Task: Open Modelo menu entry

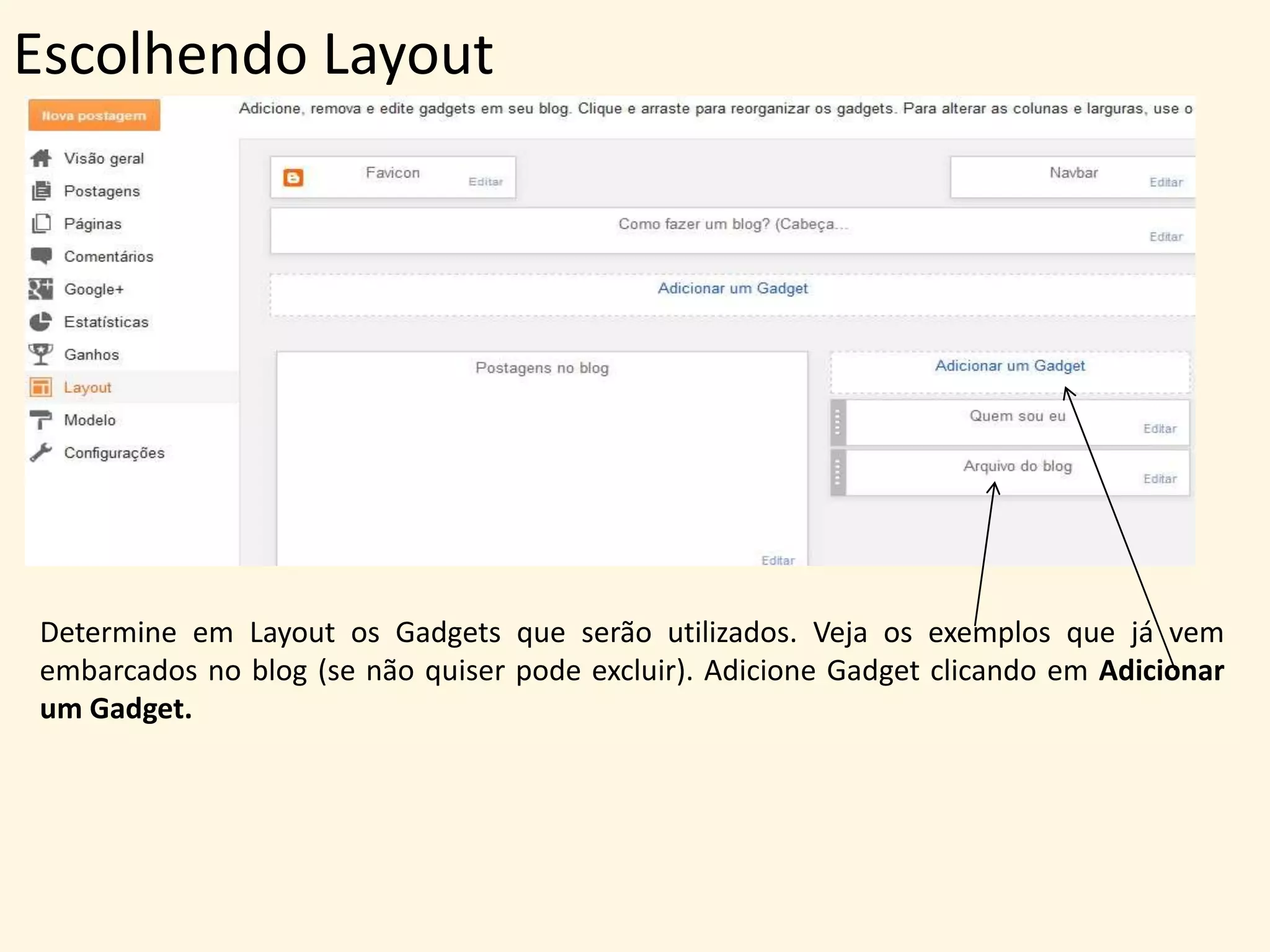Action: point(90,420)
